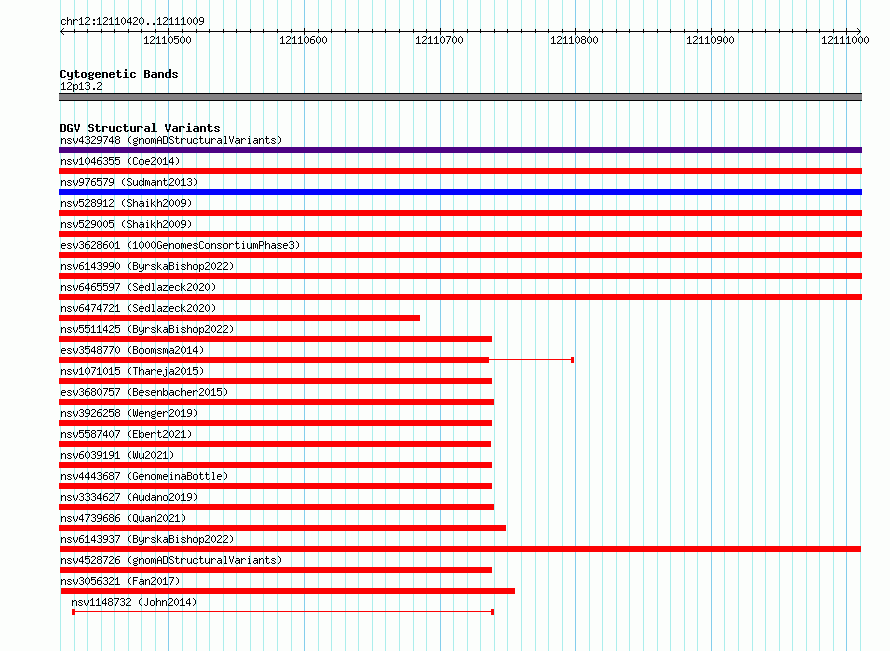Click ruler position 12110700

click(x=439, y=40)
